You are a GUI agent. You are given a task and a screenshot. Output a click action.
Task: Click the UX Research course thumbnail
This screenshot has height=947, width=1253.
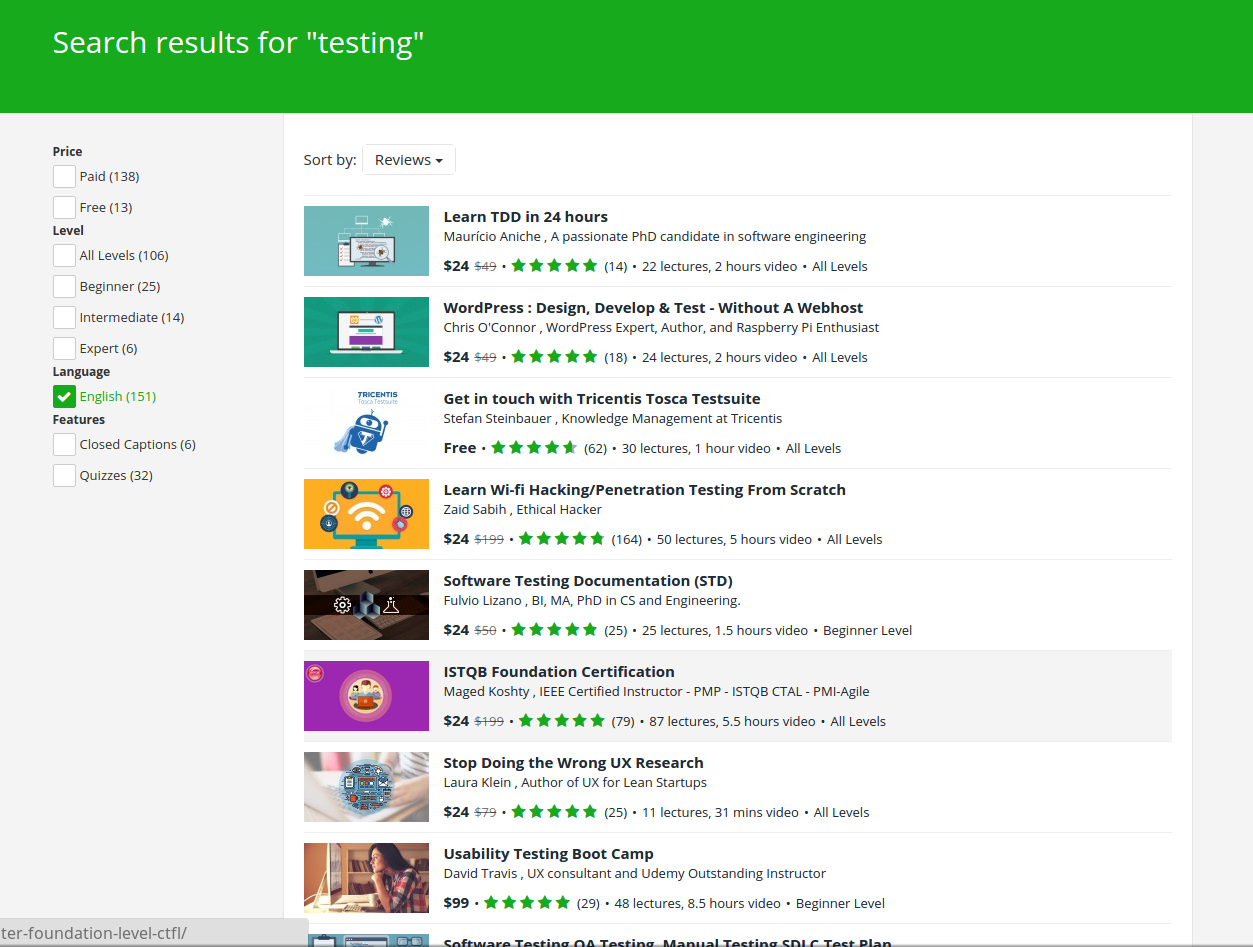coord(366,787)
